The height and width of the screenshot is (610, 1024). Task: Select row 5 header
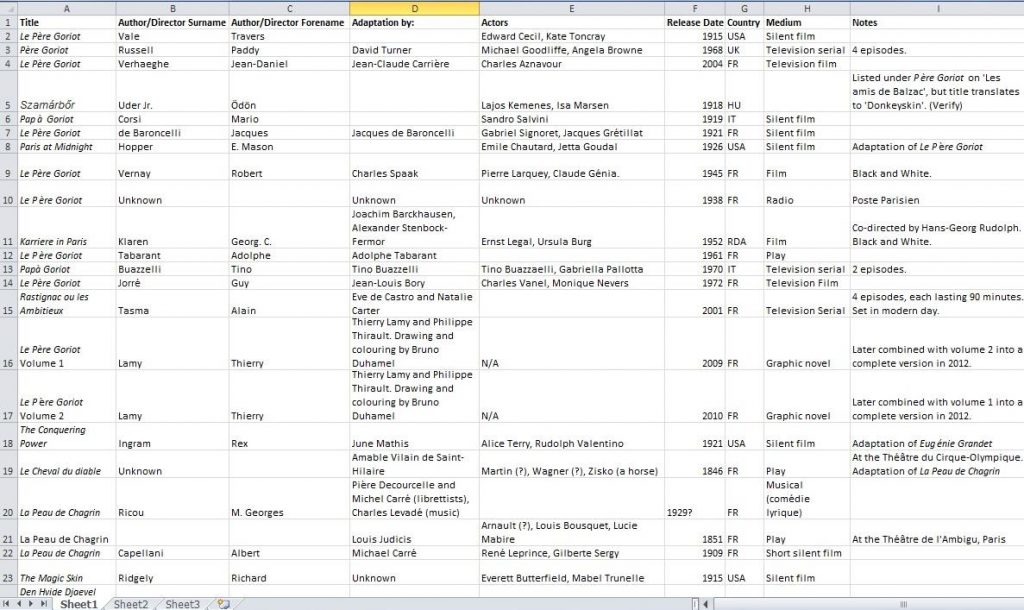[8, 104]
